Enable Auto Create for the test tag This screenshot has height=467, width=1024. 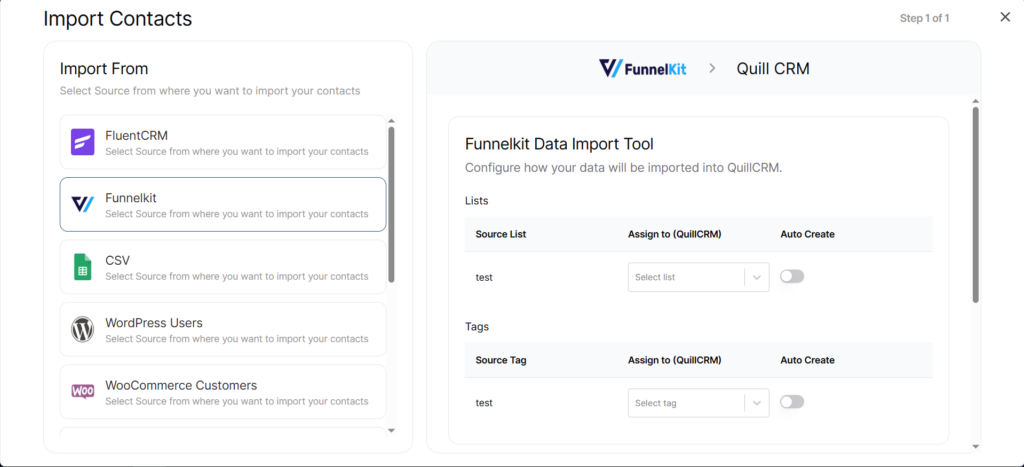coord(792,402)
